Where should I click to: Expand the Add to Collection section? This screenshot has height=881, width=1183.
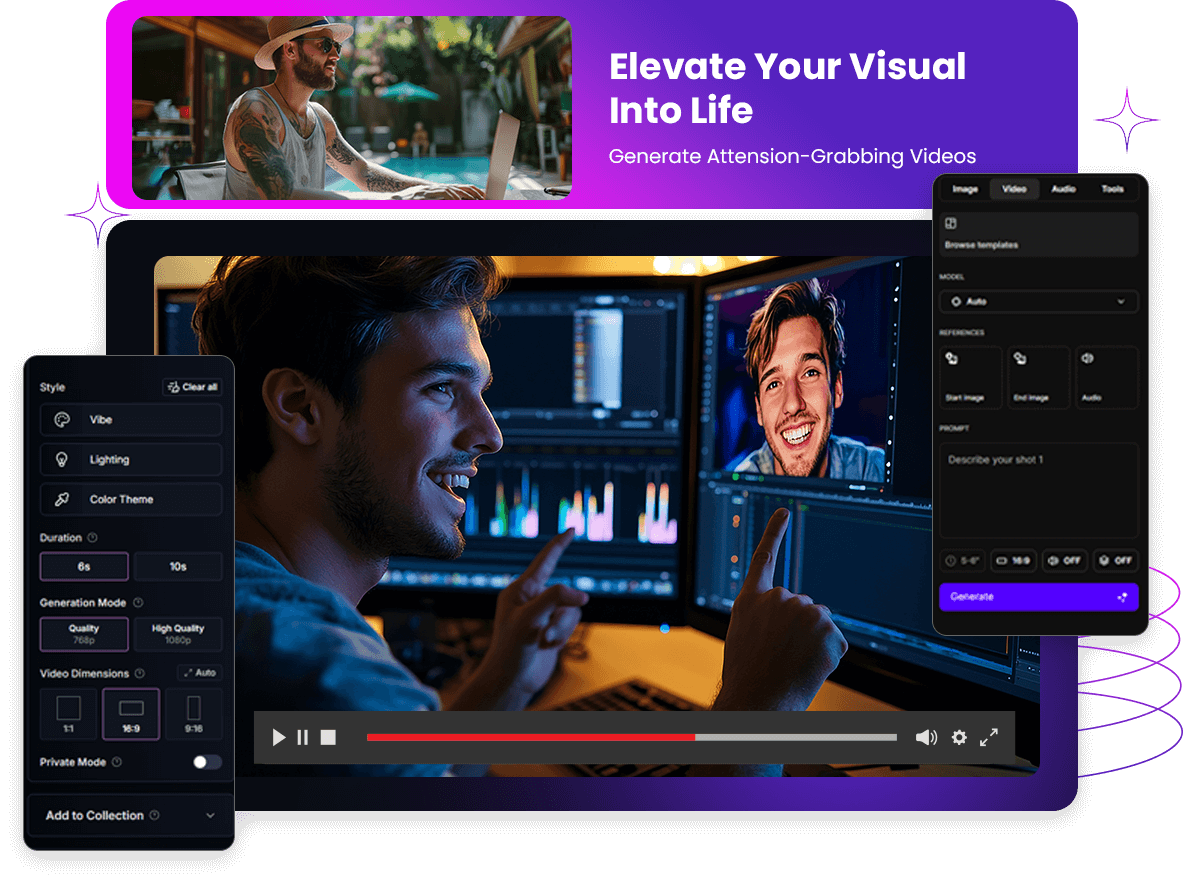pos(130,816)
